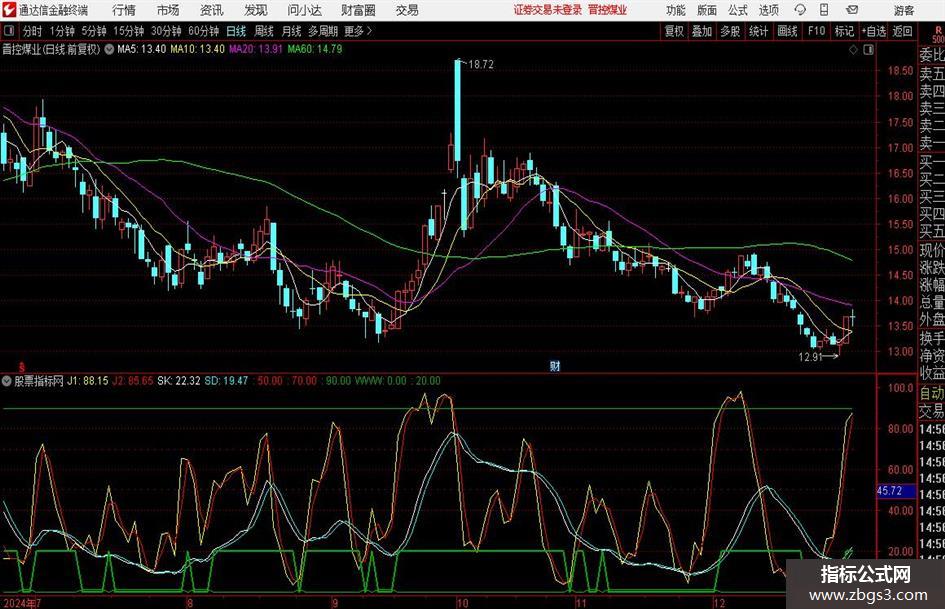Image resolution: width=945 pixels, height=609 pixels.
Task: Click the MA5: 13.40 value
Action: 141,49
